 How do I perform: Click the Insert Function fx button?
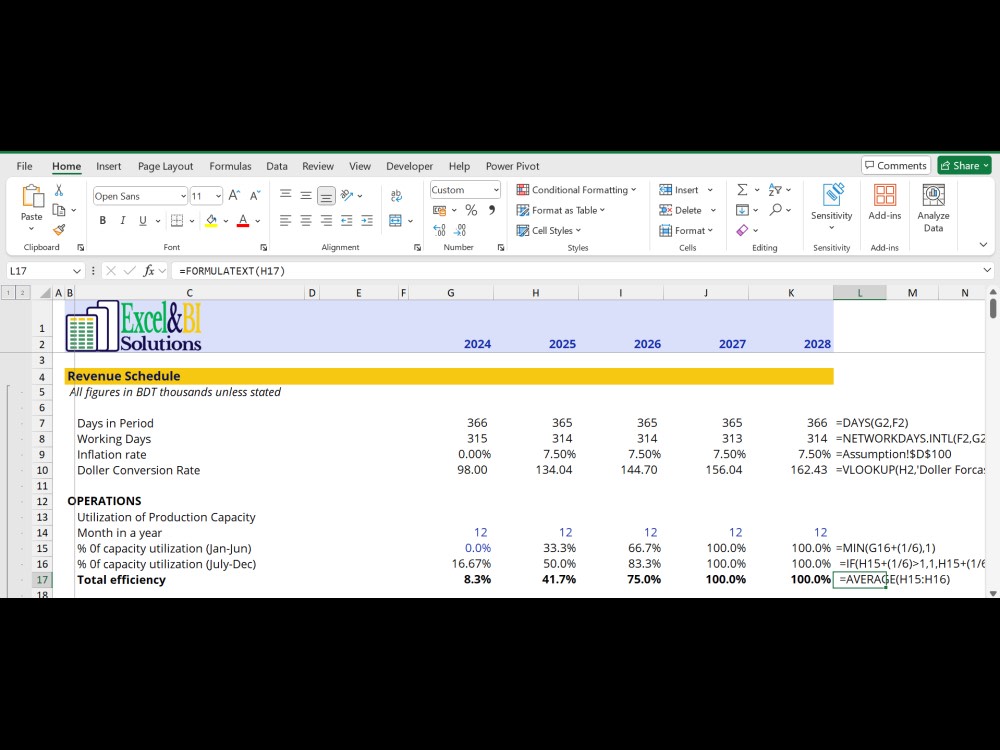tap(149, 270)
